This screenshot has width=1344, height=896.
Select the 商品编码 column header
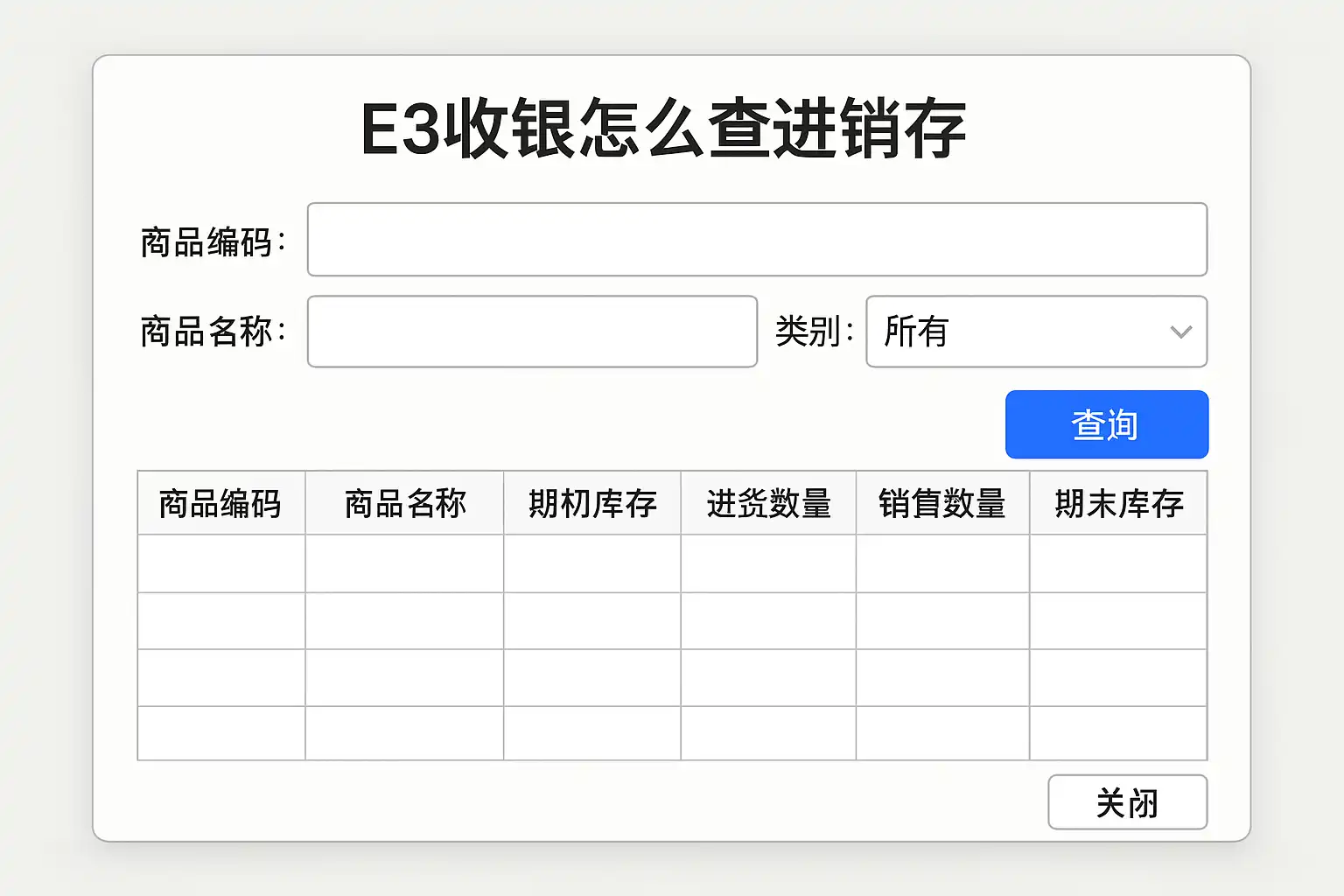(x=220, y=504)
